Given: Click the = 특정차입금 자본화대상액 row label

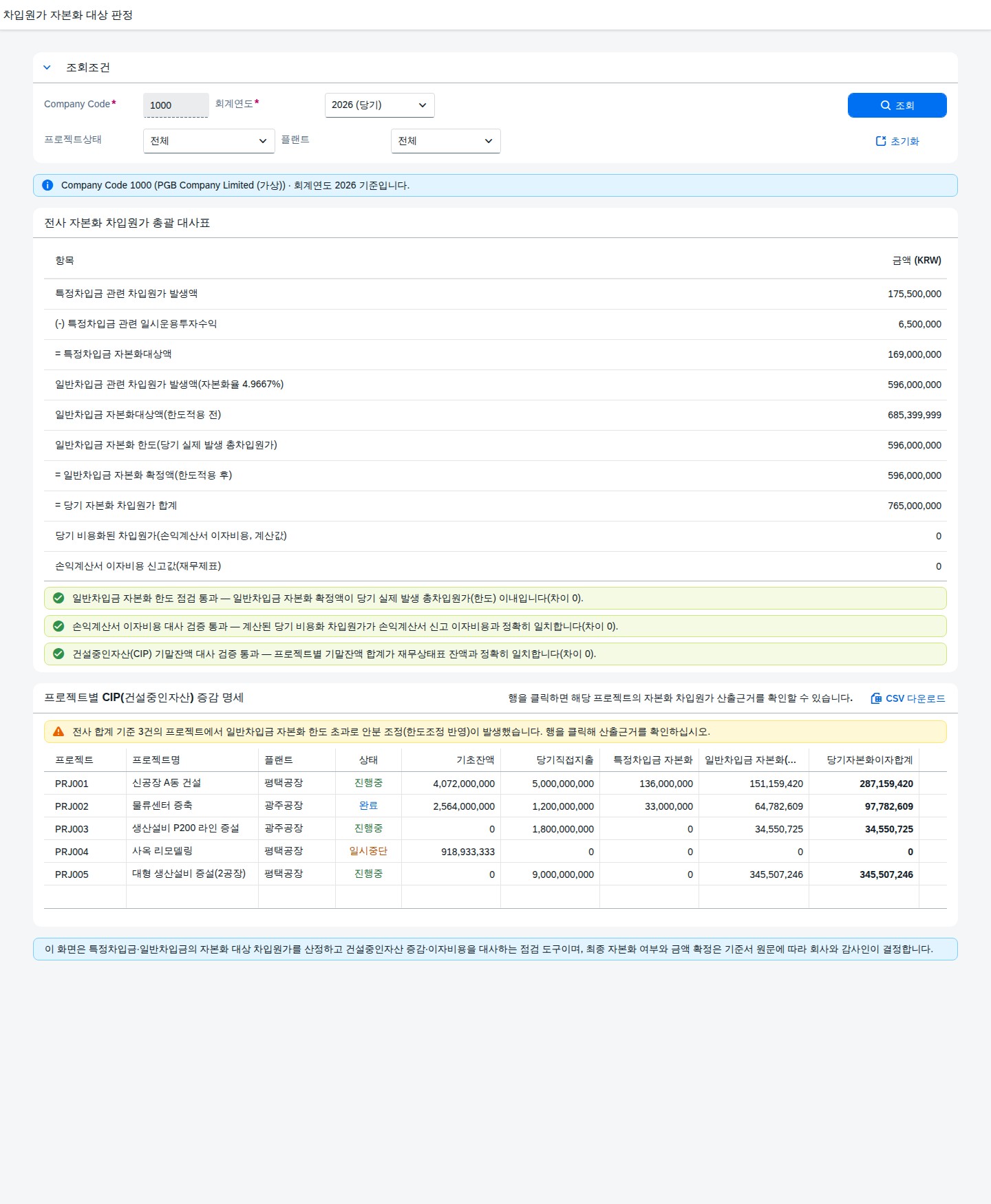Looking at the screenshot, I should (114, 354).
